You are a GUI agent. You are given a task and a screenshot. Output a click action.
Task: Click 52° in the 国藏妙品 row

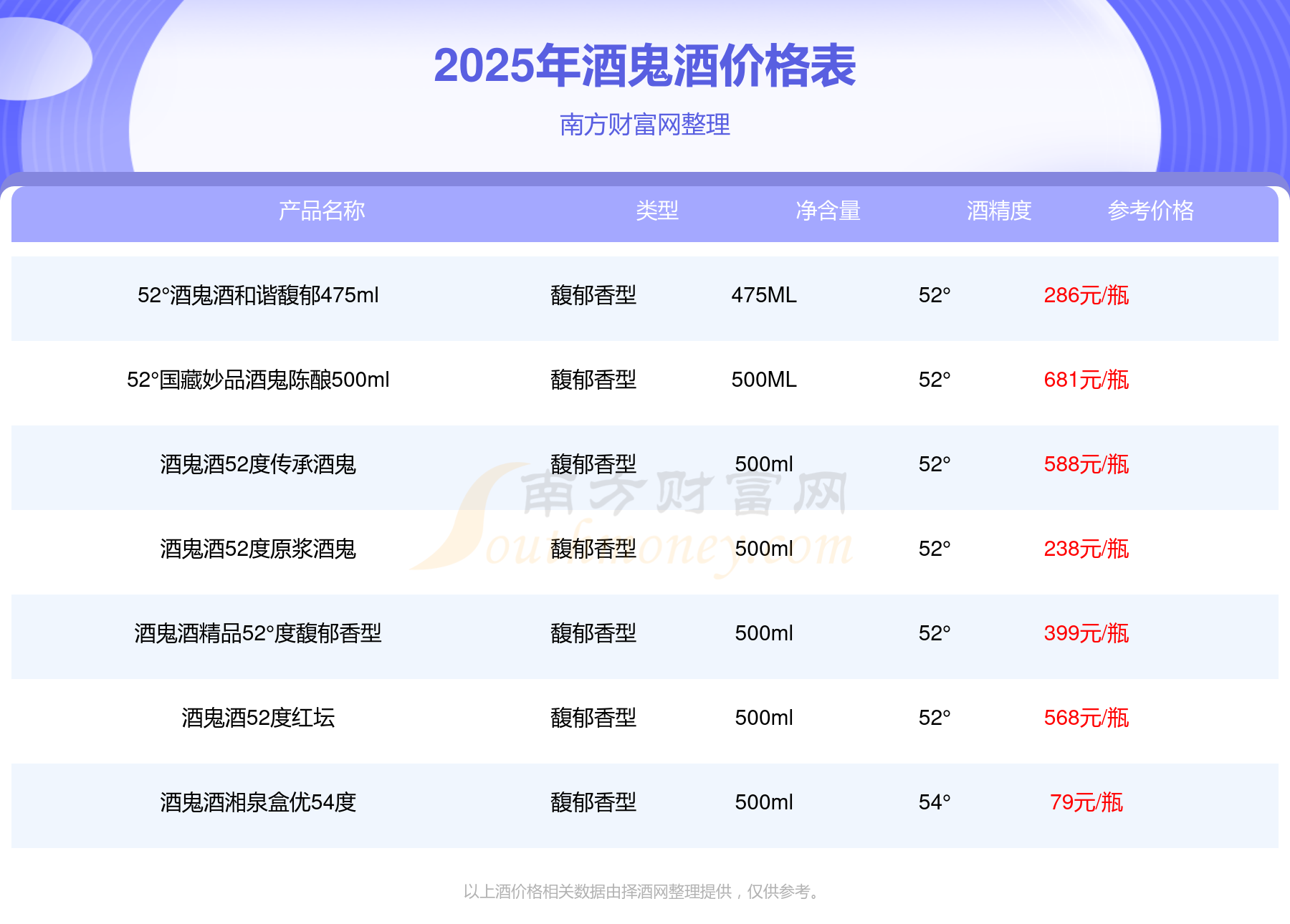click(935, 380)
